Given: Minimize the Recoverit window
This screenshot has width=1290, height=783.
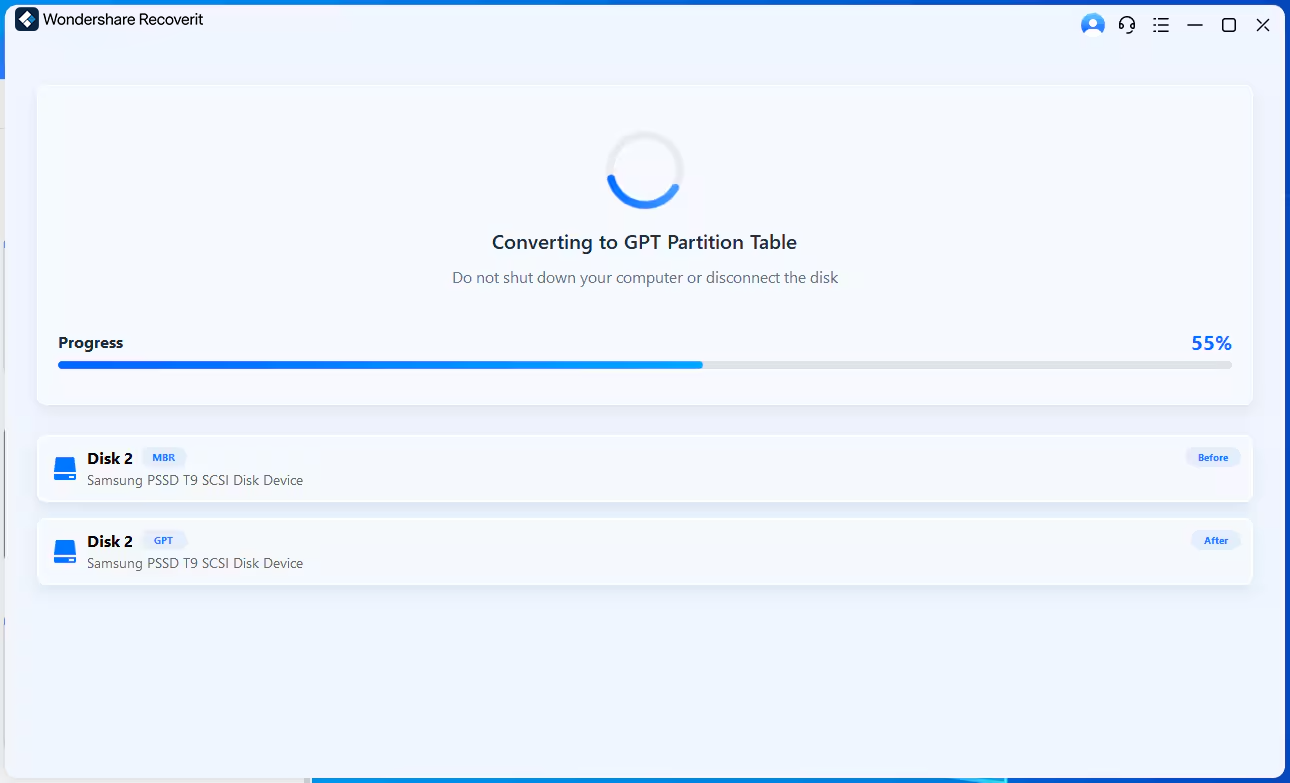Looking at the screenshot, I should pos(1195,25).
